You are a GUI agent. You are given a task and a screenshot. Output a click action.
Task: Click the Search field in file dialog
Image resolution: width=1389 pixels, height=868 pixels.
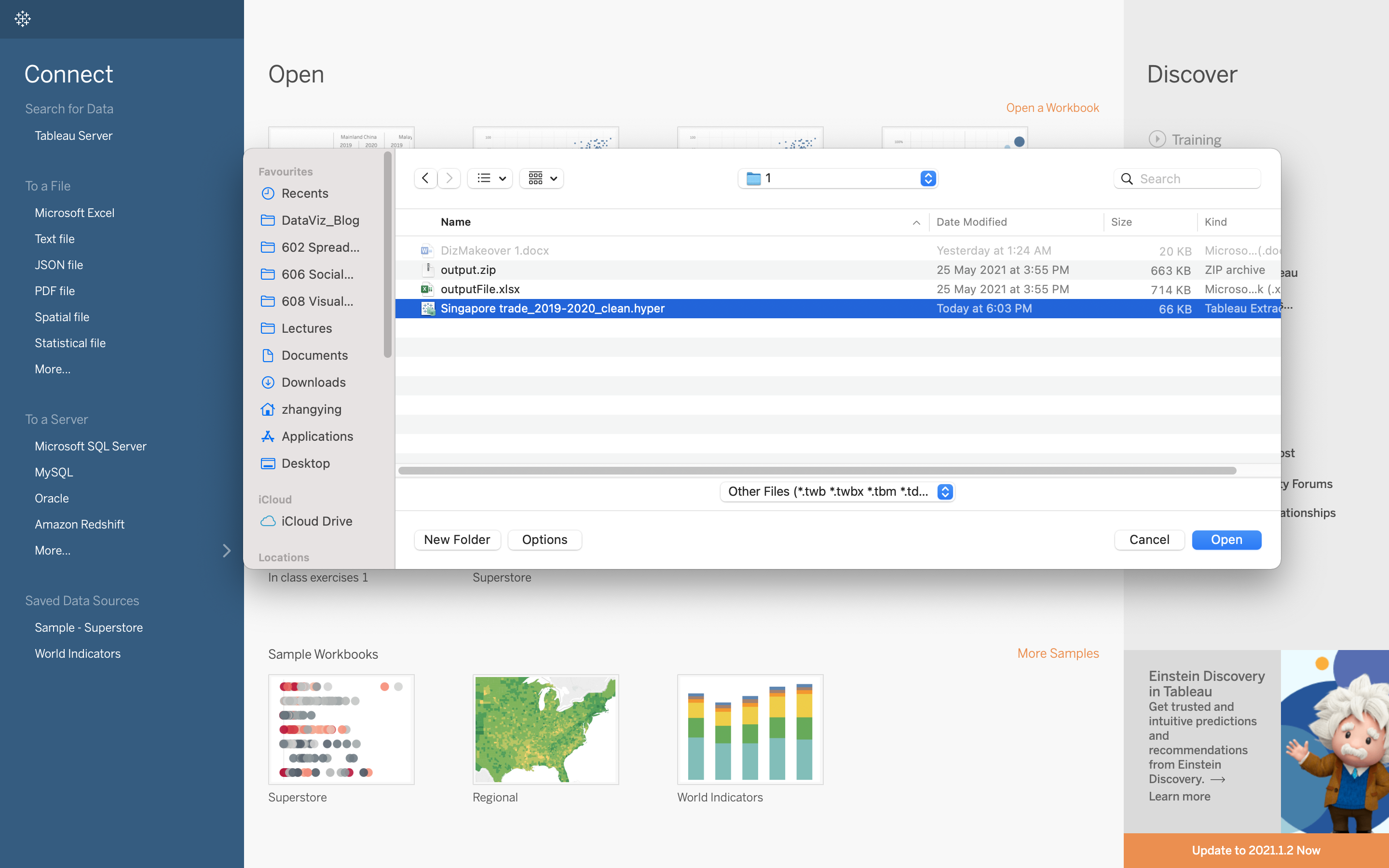click(x=1187, y=178)
